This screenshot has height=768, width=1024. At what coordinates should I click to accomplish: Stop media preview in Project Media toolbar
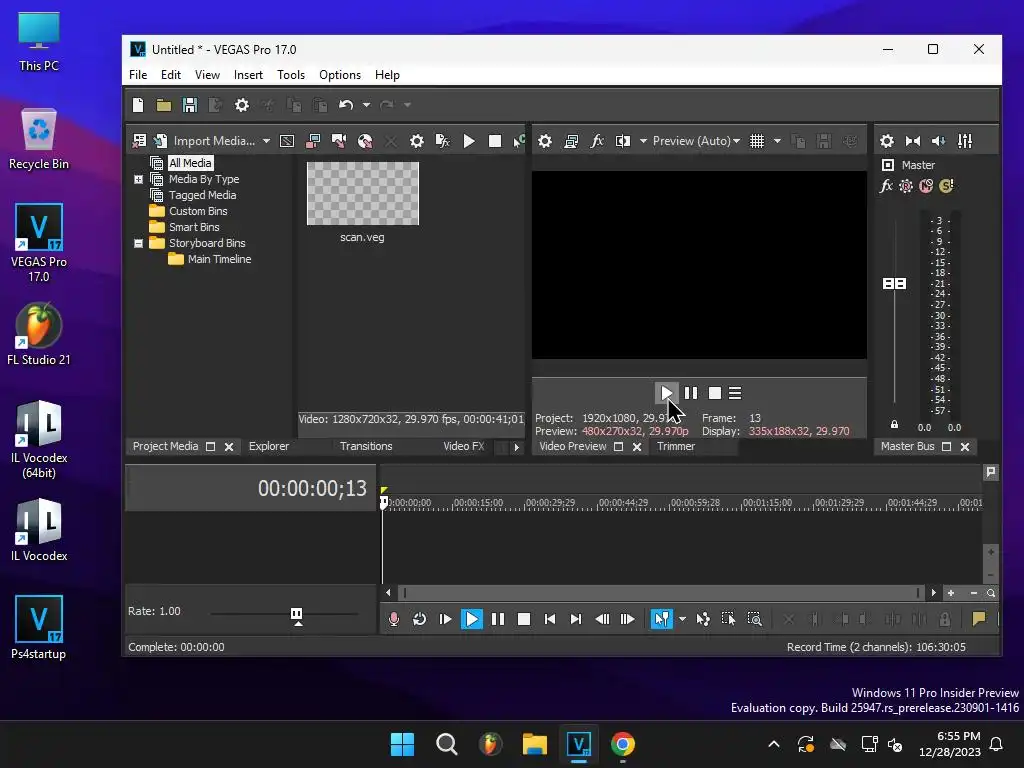coord(495,141)
